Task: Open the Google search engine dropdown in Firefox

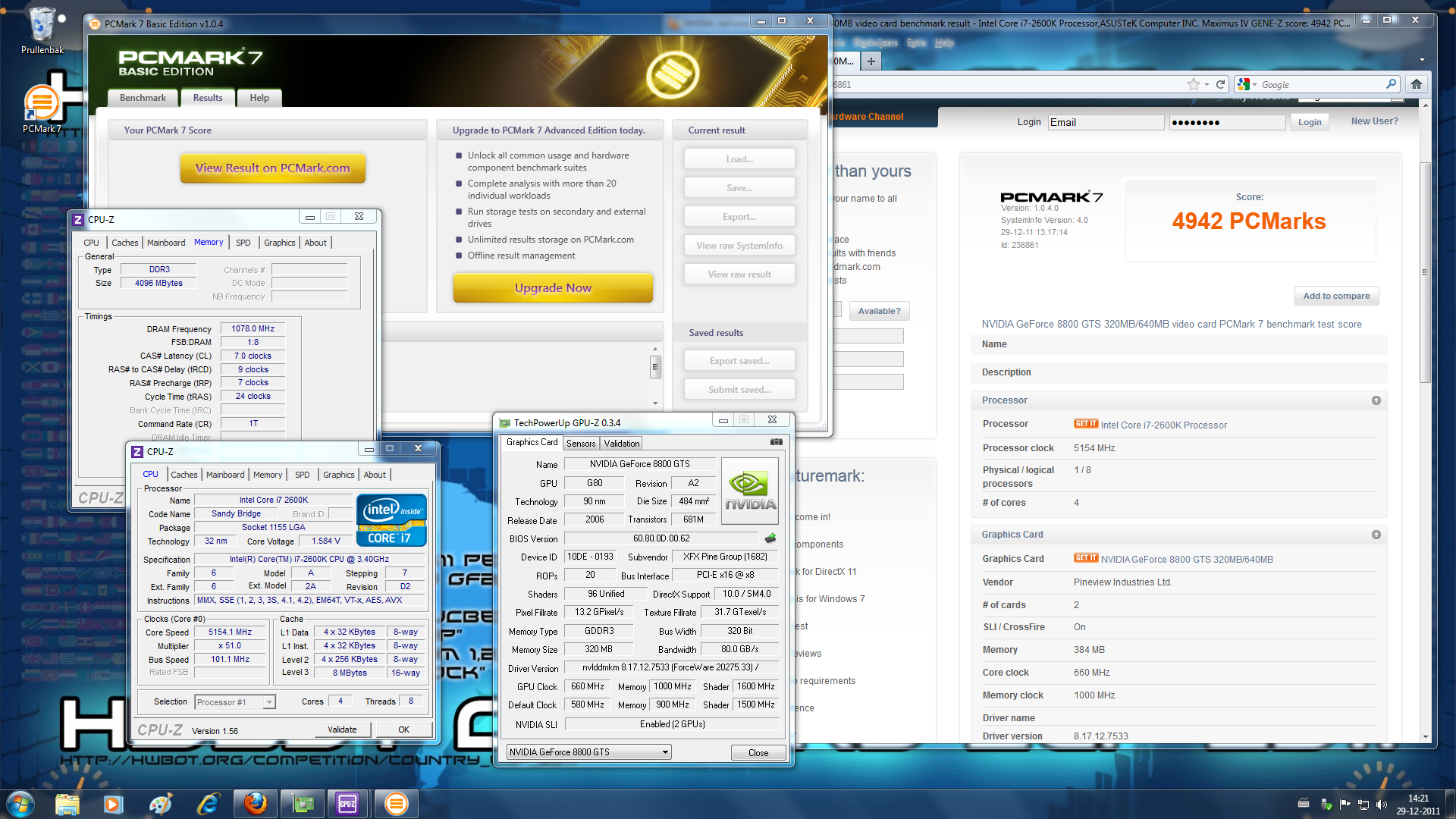Action: tap(1247, 84)
